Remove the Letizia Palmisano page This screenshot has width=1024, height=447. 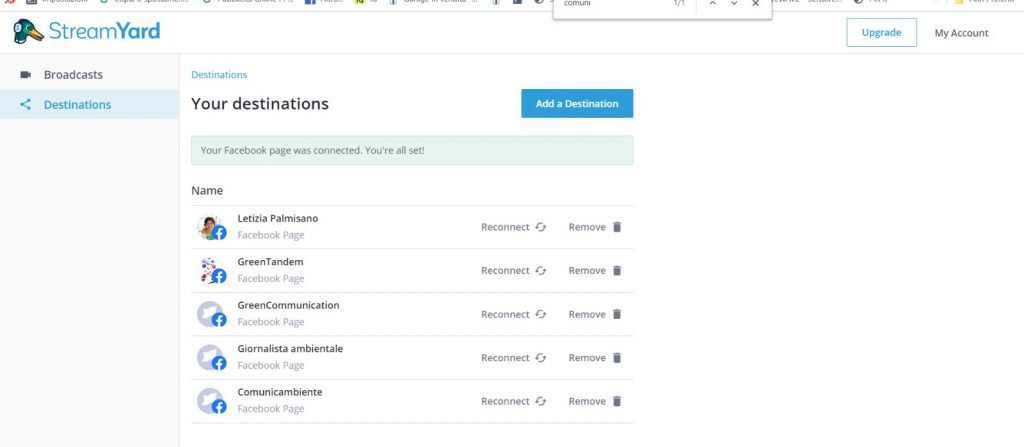tap(595, 227)
